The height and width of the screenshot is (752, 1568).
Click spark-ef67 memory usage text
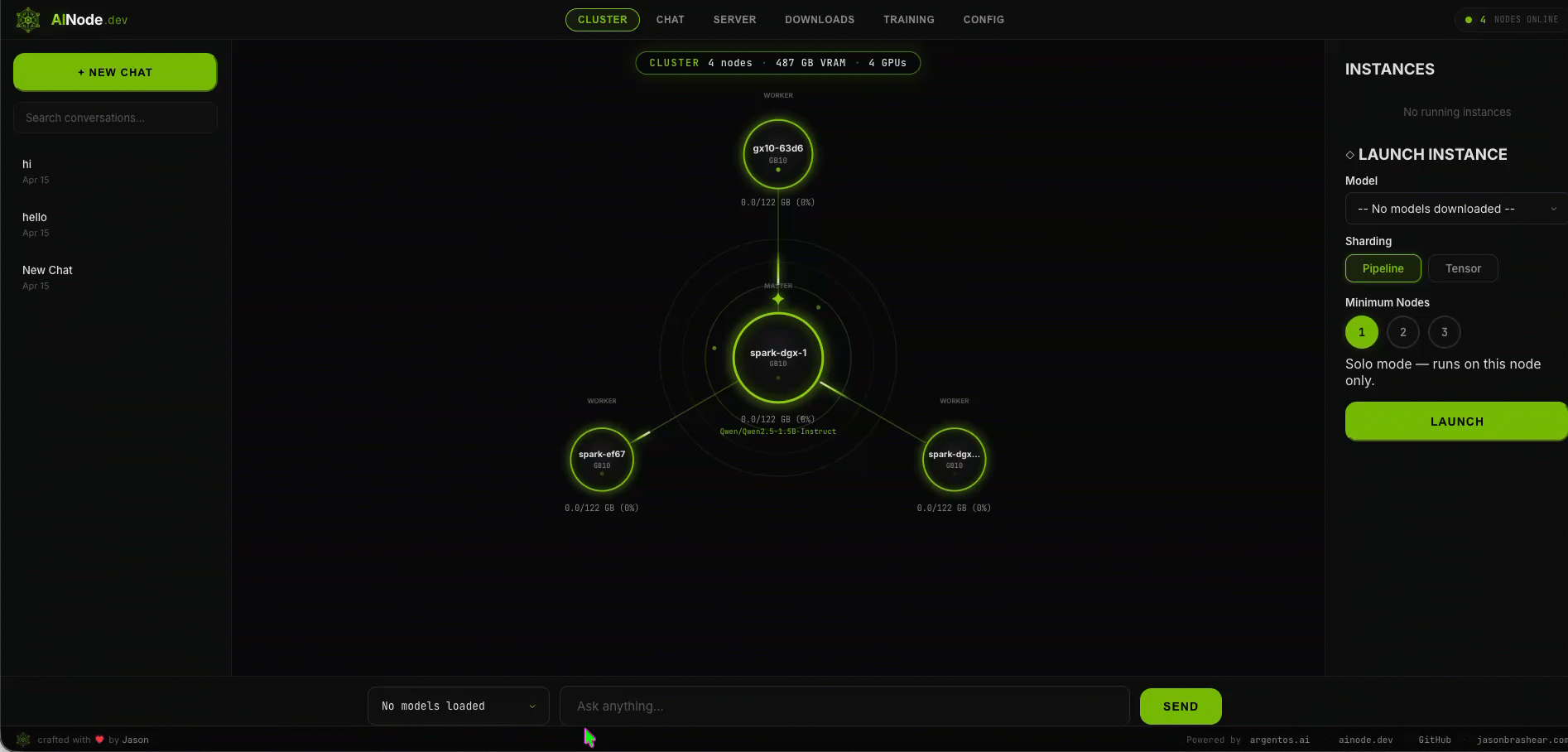[602, 508]
